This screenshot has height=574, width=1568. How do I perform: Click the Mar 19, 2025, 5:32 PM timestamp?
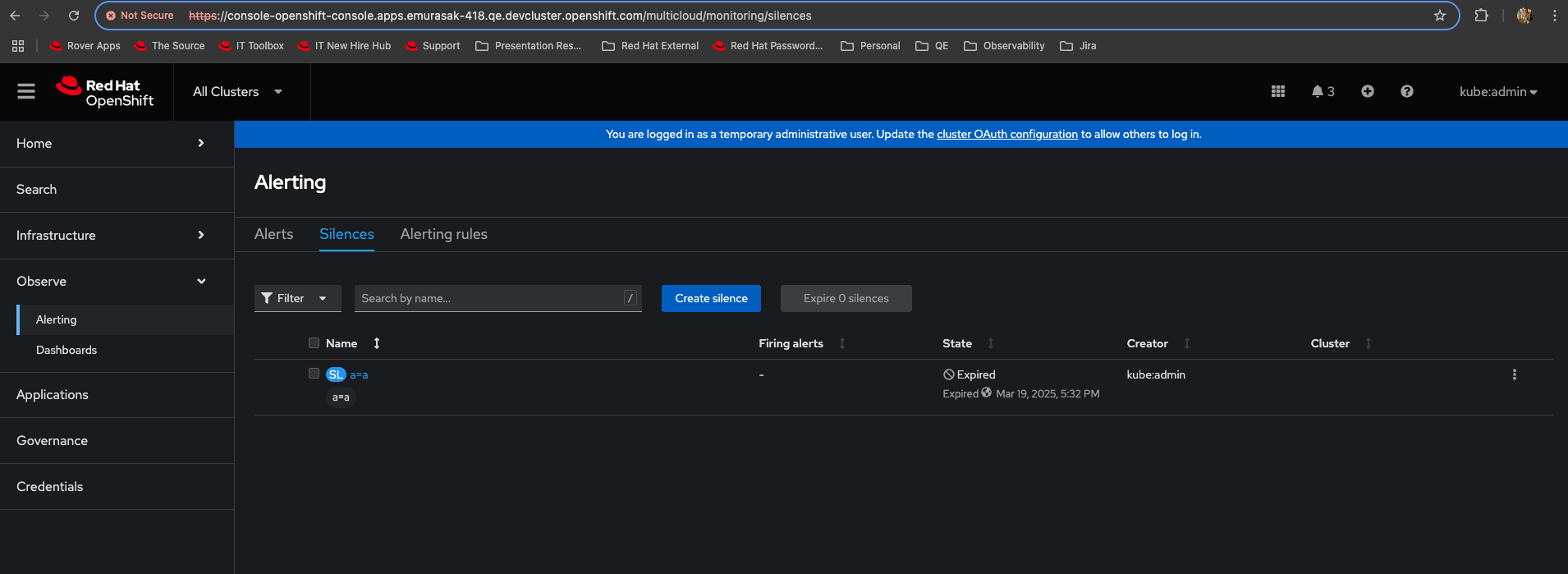pos(1048,394)
